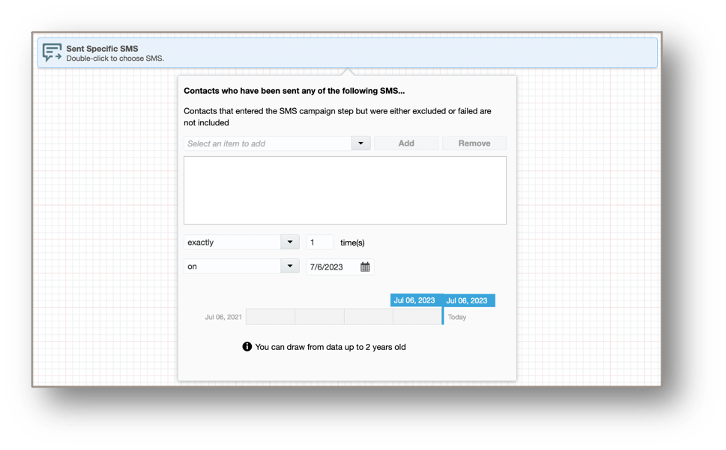Click the Sent Specific SMS speech-bubble icon

(x=52, y=52)
